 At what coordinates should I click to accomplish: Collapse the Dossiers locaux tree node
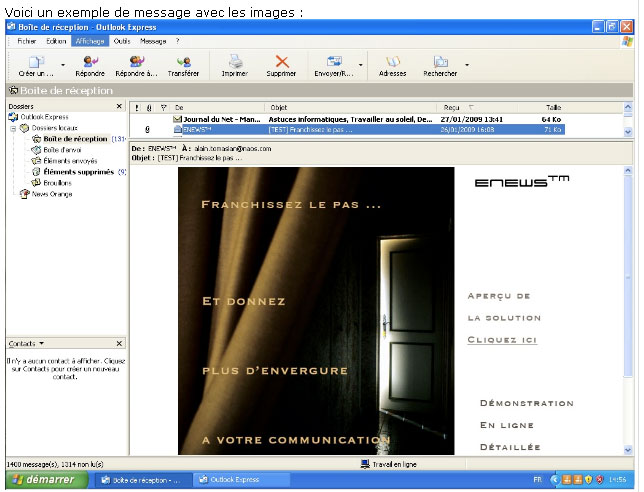(x=14, y=128)
